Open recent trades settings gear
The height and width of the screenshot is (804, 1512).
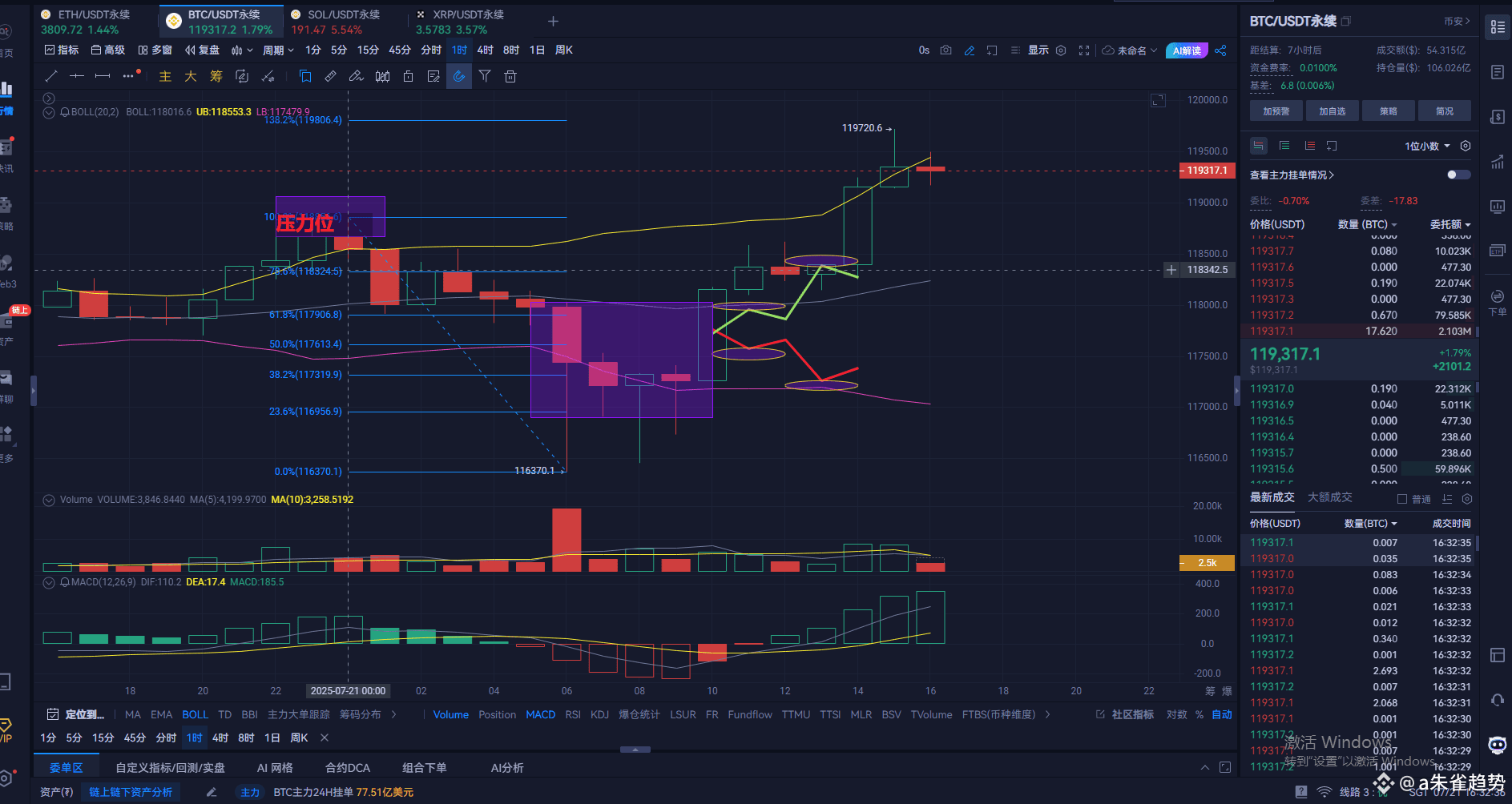pyautogui.click(x=1467, y=499)
